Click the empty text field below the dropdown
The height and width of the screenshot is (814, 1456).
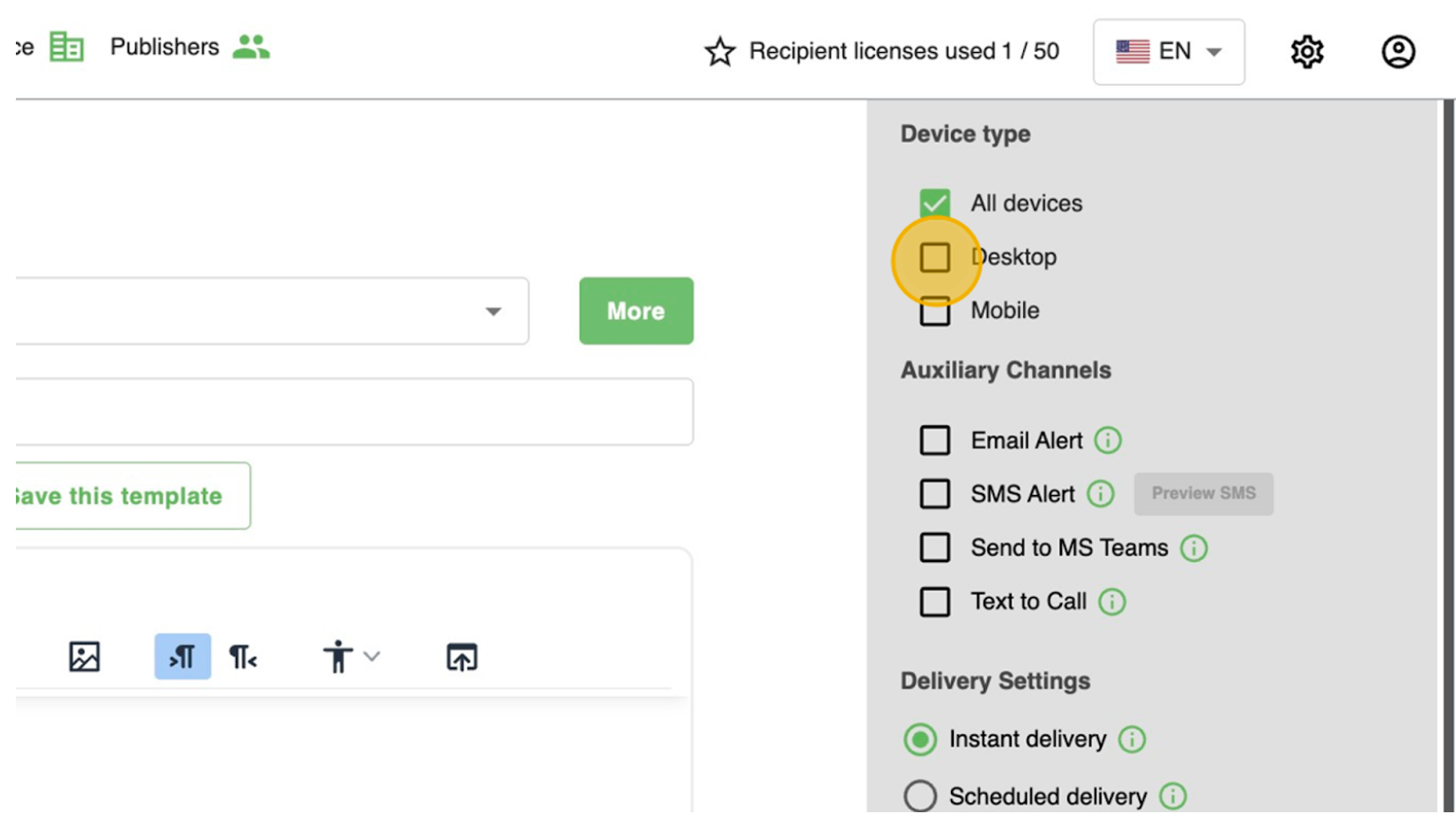click(x=353, y=412)
